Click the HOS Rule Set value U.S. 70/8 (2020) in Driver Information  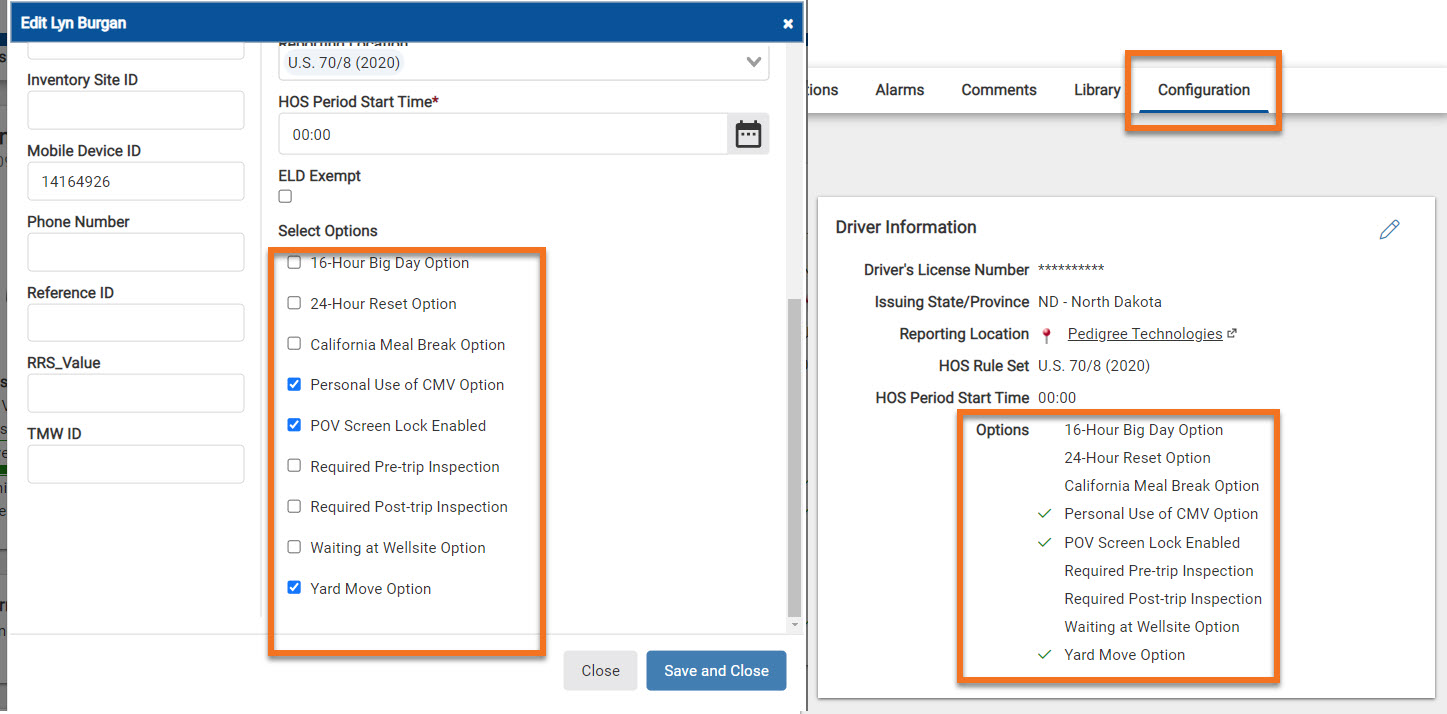click(1094, 366)
